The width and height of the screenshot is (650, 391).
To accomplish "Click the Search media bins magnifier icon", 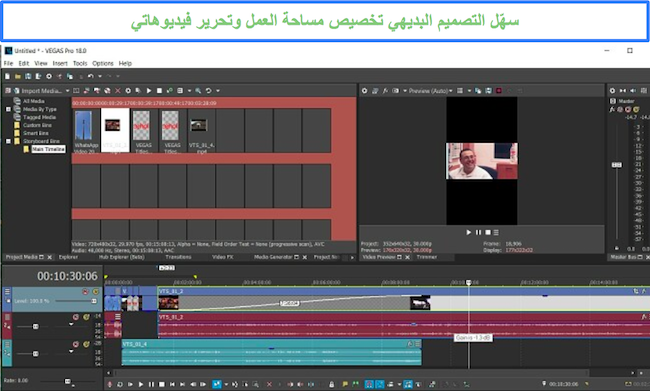I will coord(198,91).
